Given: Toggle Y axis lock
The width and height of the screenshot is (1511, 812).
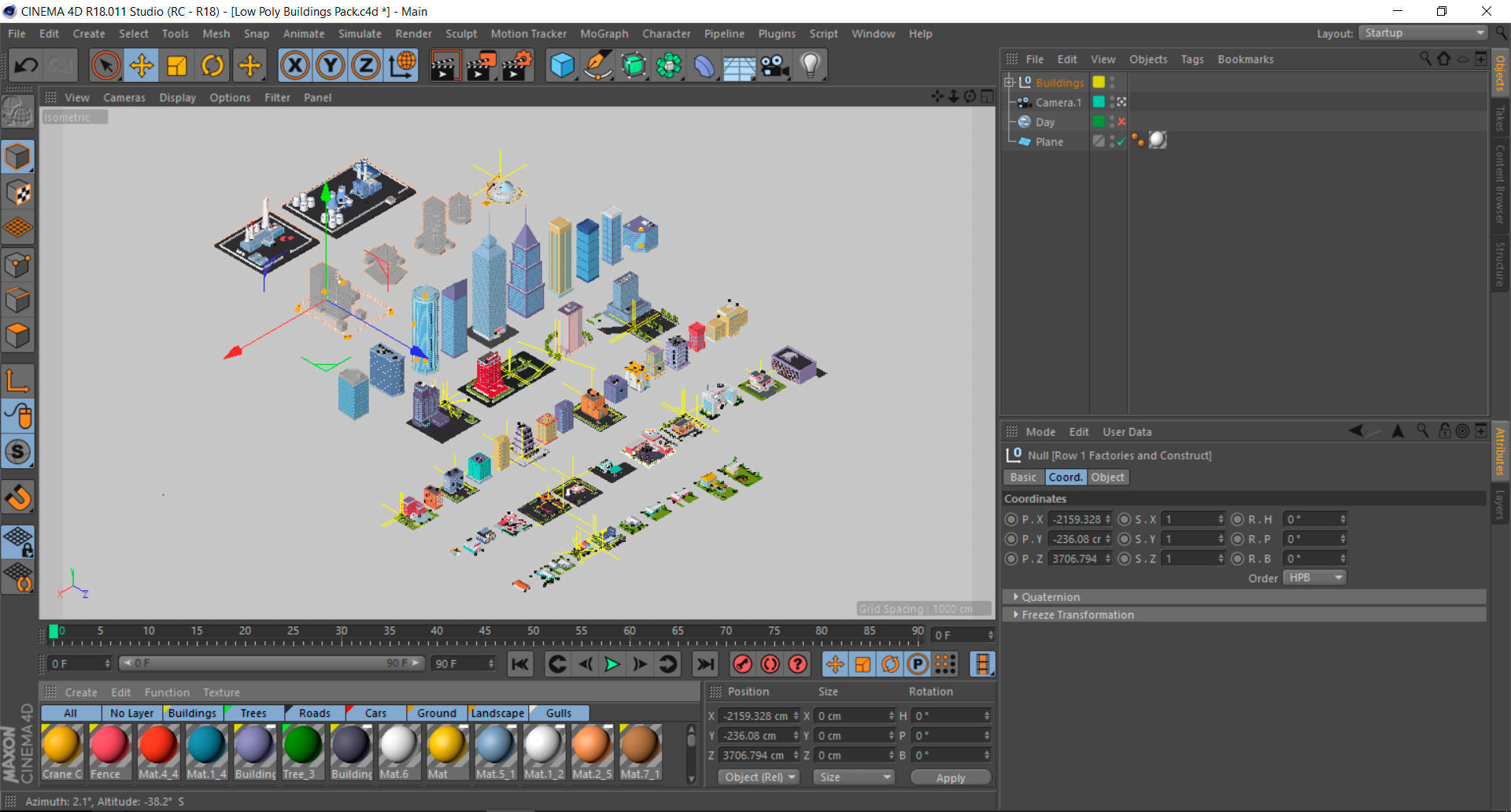Looking at the screenshot, I should pyautogui.click(x=331, y=65).
